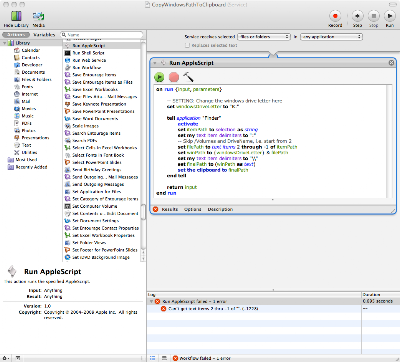Image resolution: width=400 pixels, height=362 pixels.
Task: Open the Results tab of the action
Action: pos(170,209)
